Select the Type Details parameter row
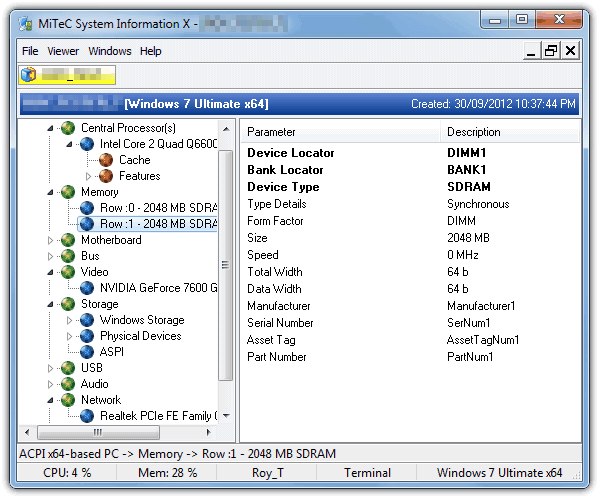The height and width of the screenshot is (497, 599). pos(410,204)
